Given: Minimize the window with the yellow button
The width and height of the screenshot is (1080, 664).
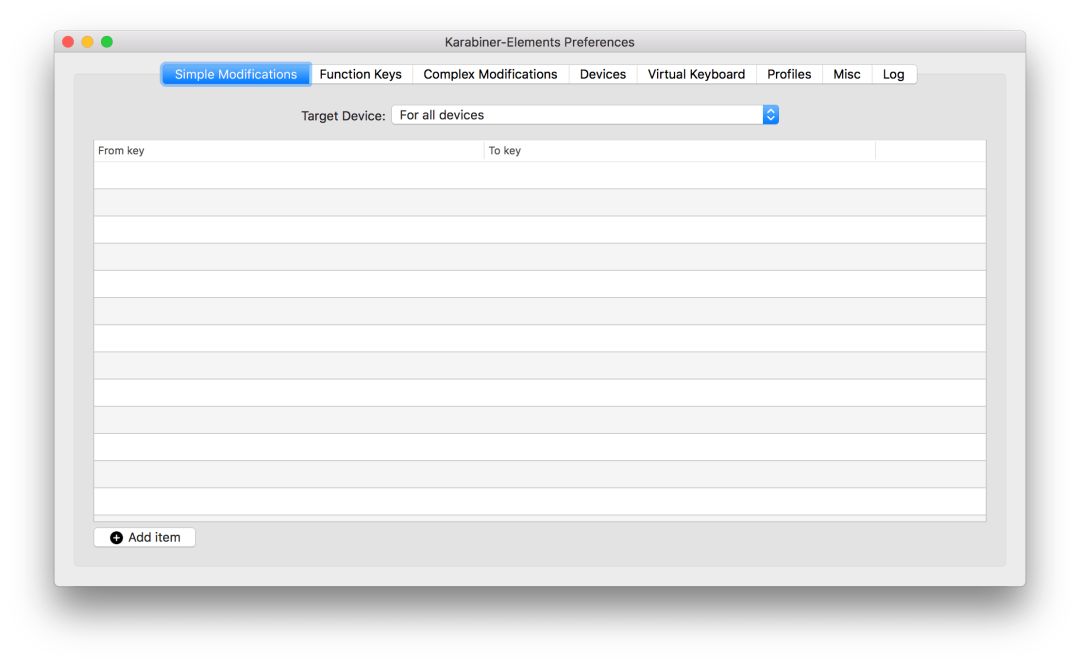Looking at the screenshot, I should [x=87, y=42].
